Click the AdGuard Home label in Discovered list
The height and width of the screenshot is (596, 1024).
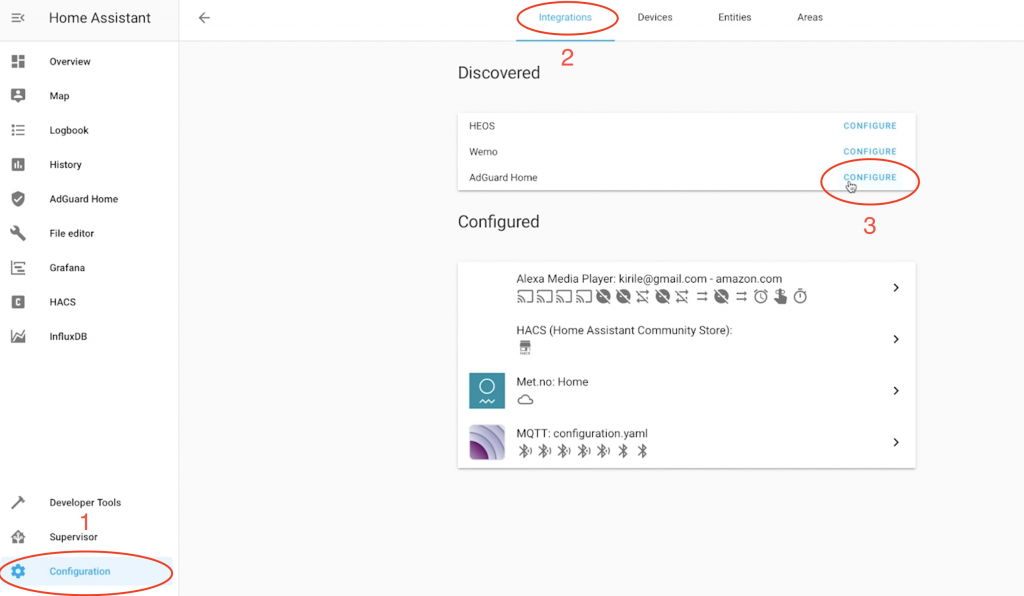point(503,178)
